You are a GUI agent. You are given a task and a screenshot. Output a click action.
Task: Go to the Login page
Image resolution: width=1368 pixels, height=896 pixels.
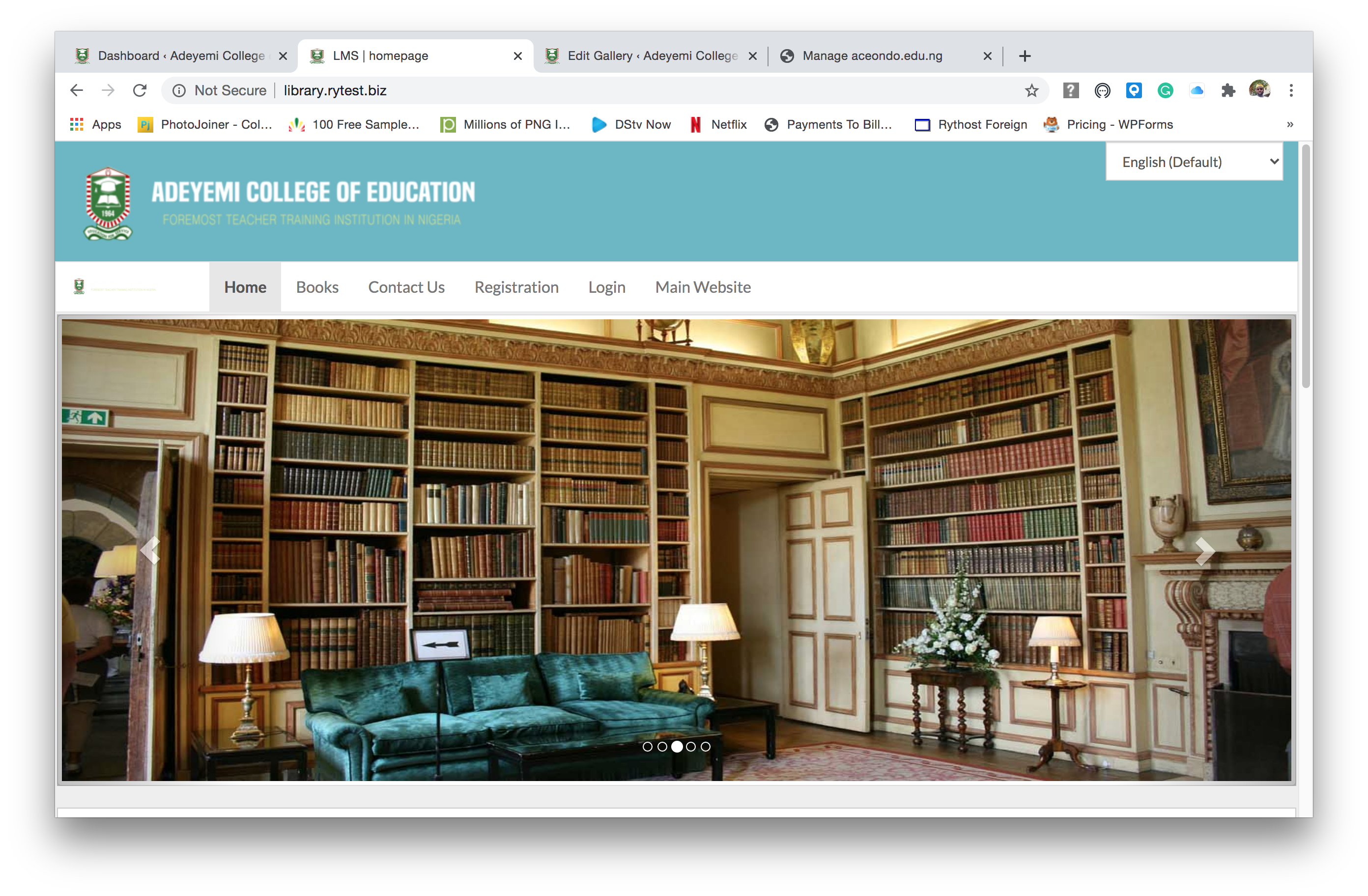606,287
